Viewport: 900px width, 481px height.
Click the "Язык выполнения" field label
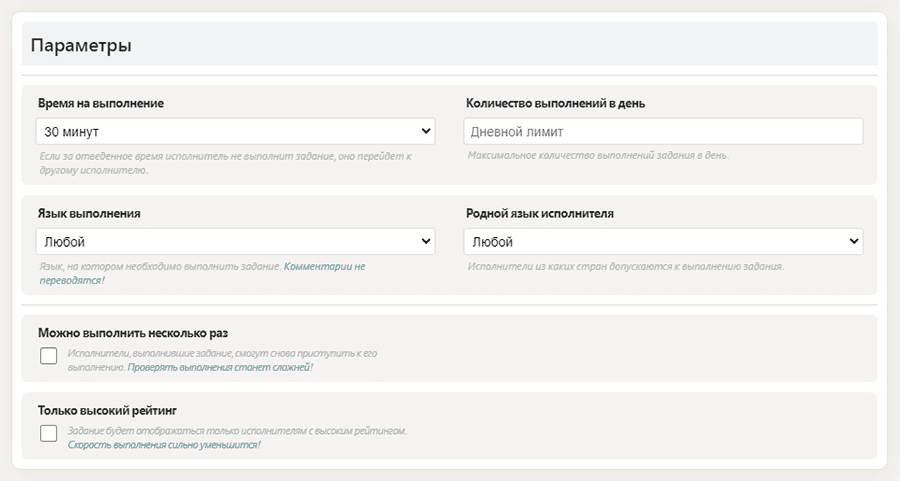[x=89, y=213]
